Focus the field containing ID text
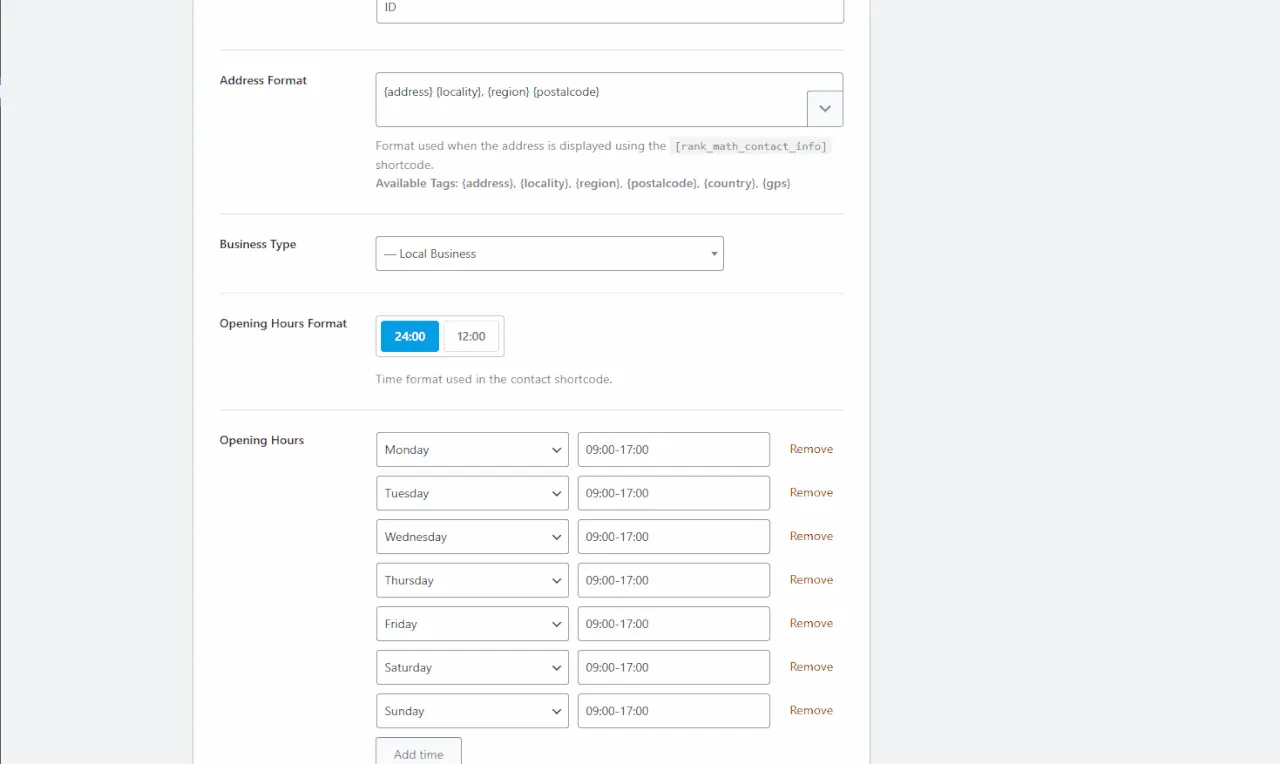The width and height of the screenshot is (1280, 764). [609, 8]
